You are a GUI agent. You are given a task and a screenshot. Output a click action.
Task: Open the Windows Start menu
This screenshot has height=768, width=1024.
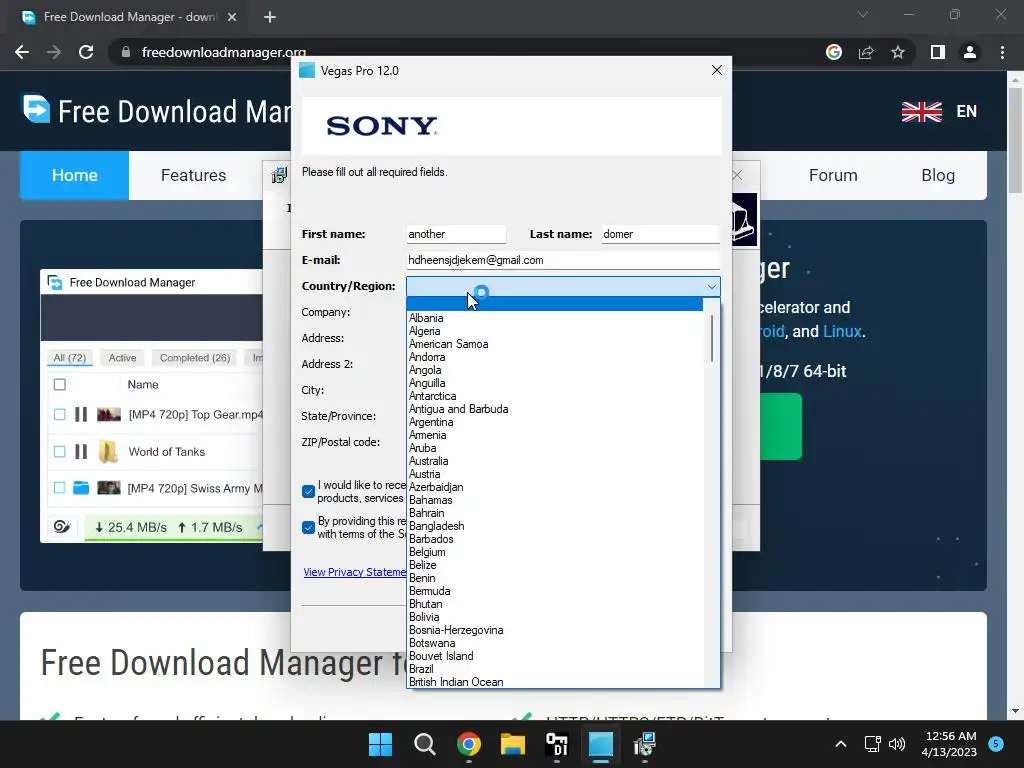click(x=380, y=744)
